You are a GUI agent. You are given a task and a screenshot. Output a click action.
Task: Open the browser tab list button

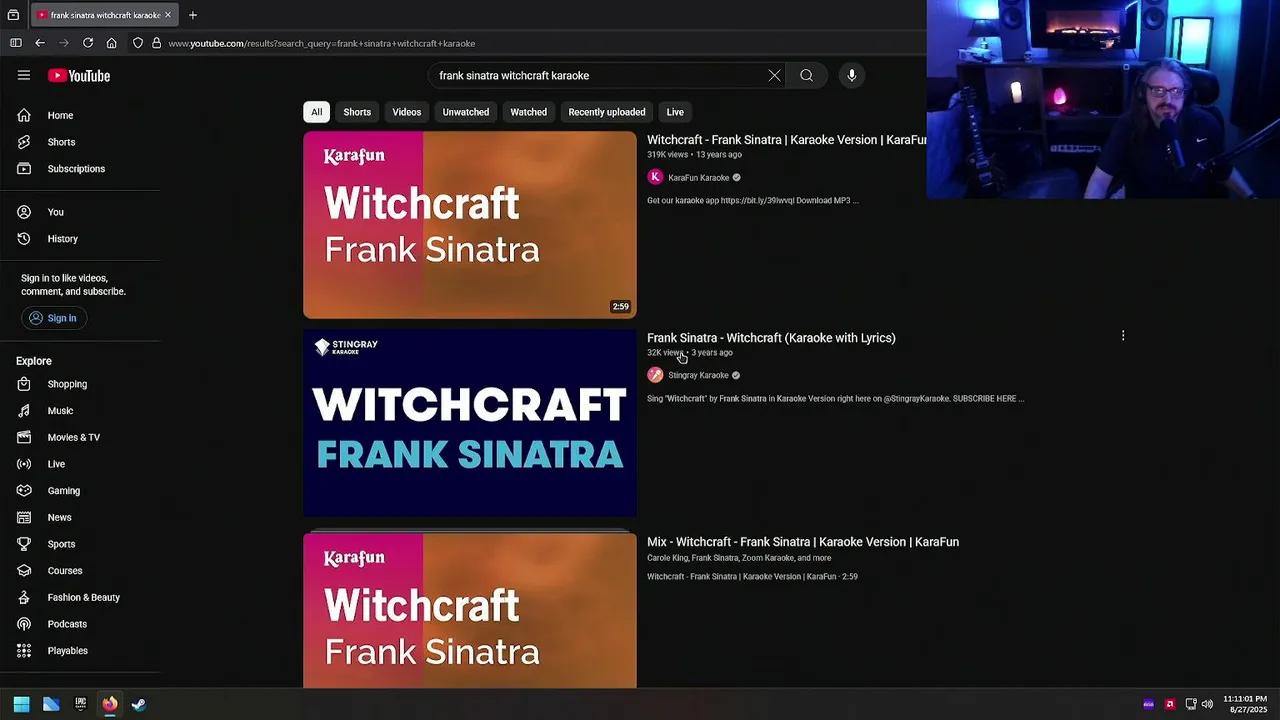point(13,15)
